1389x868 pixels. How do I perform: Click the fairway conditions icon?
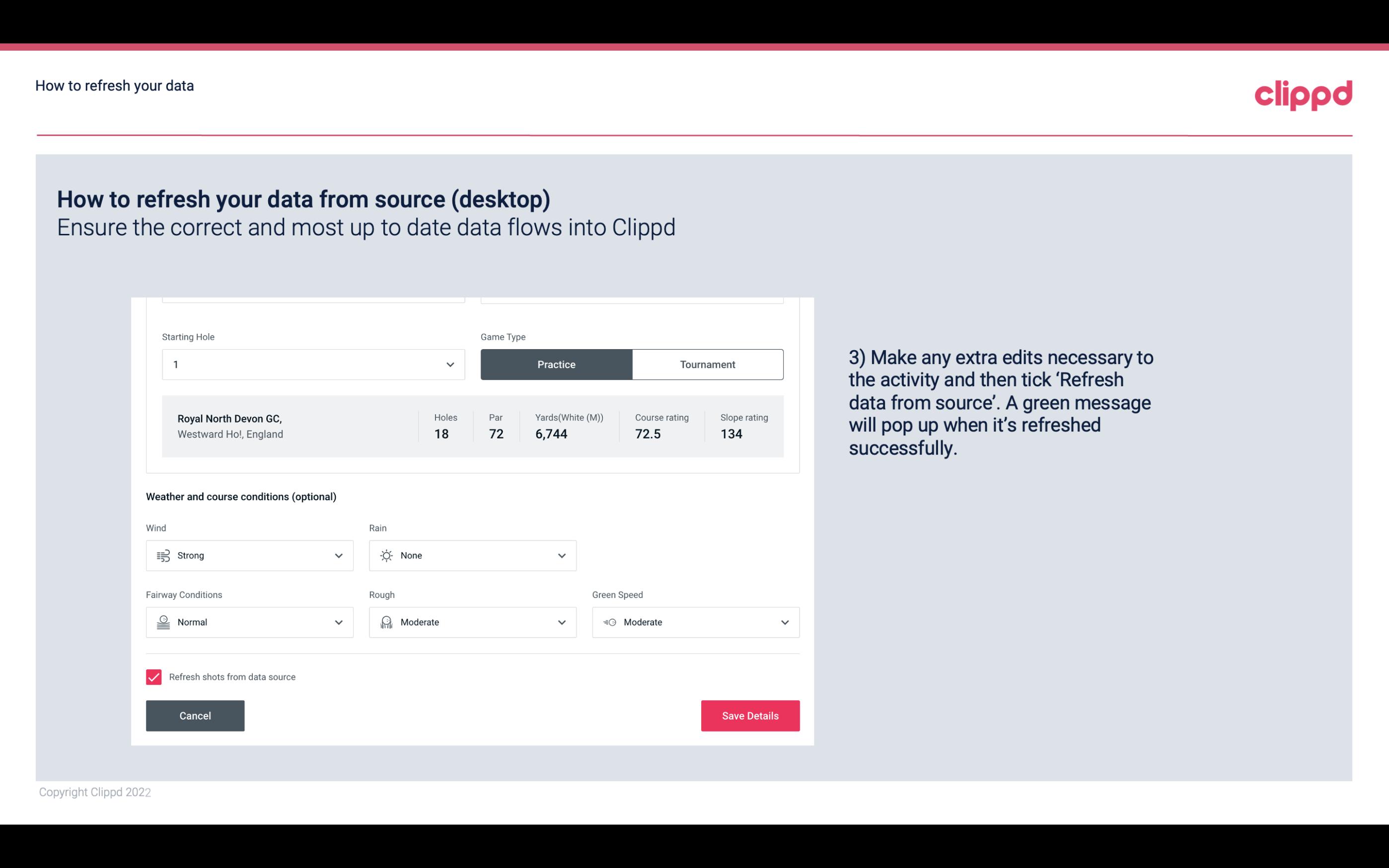pyautogui.click(x=163, y=622)
